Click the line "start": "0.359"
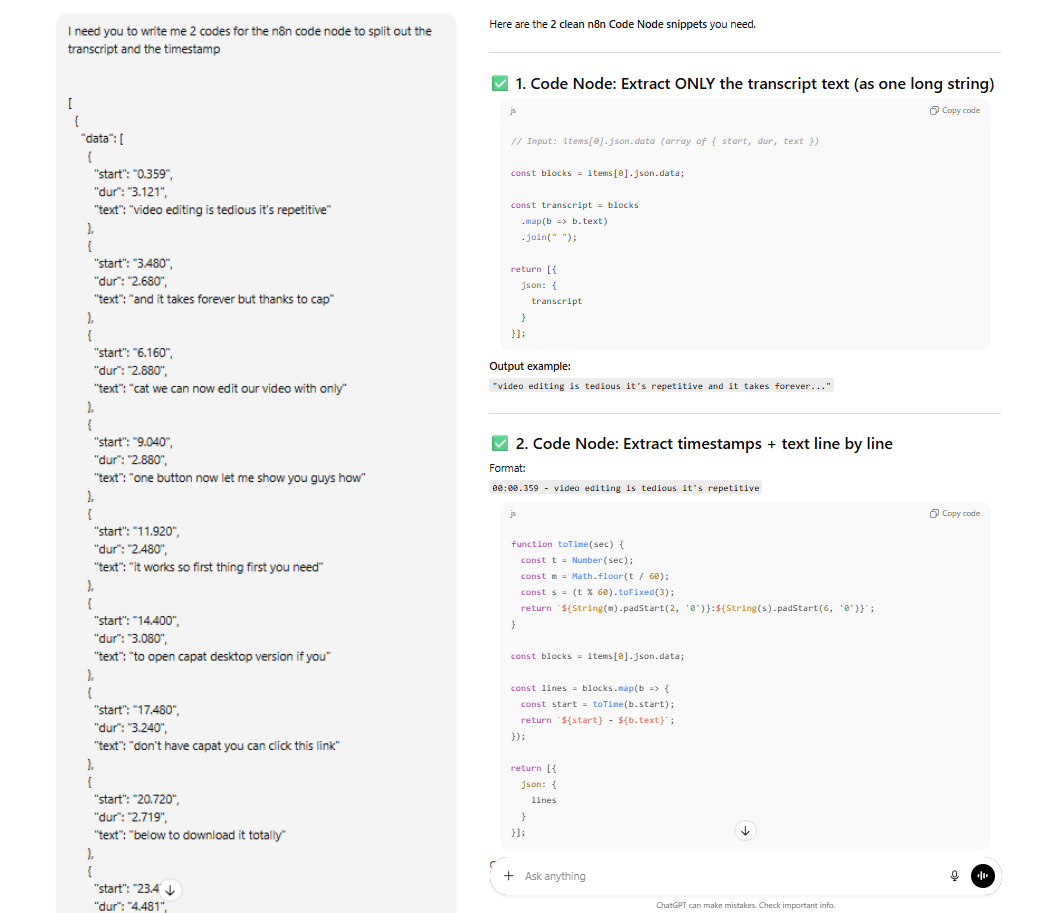Screen dimensions: 1037x913 point(133,174)
